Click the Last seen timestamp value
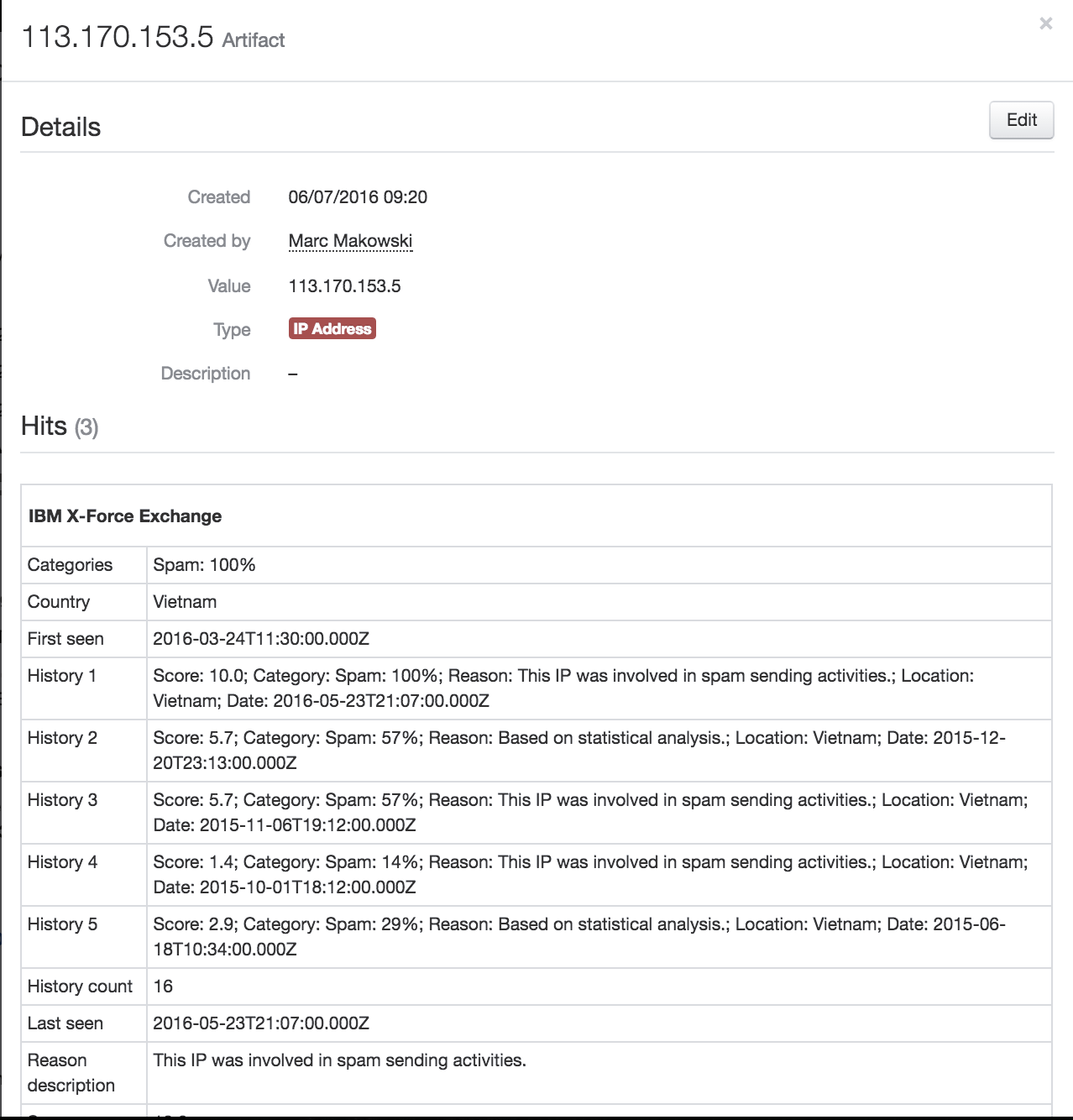1073x1120 pixels. point(261,1023)
